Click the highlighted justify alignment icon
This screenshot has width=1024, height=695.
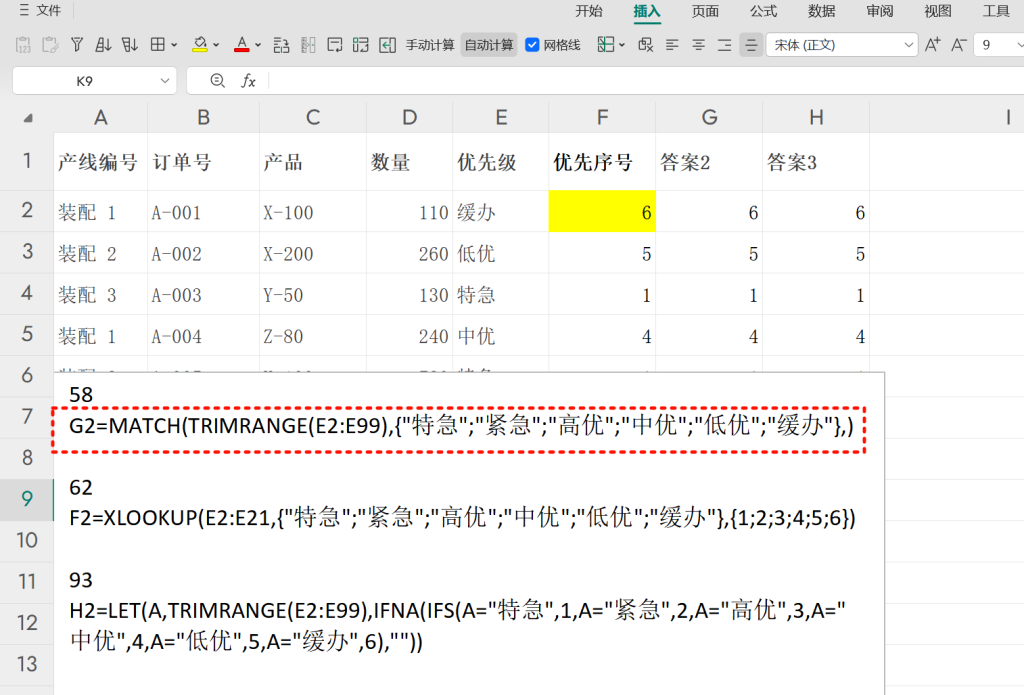[x=751, y=44]
